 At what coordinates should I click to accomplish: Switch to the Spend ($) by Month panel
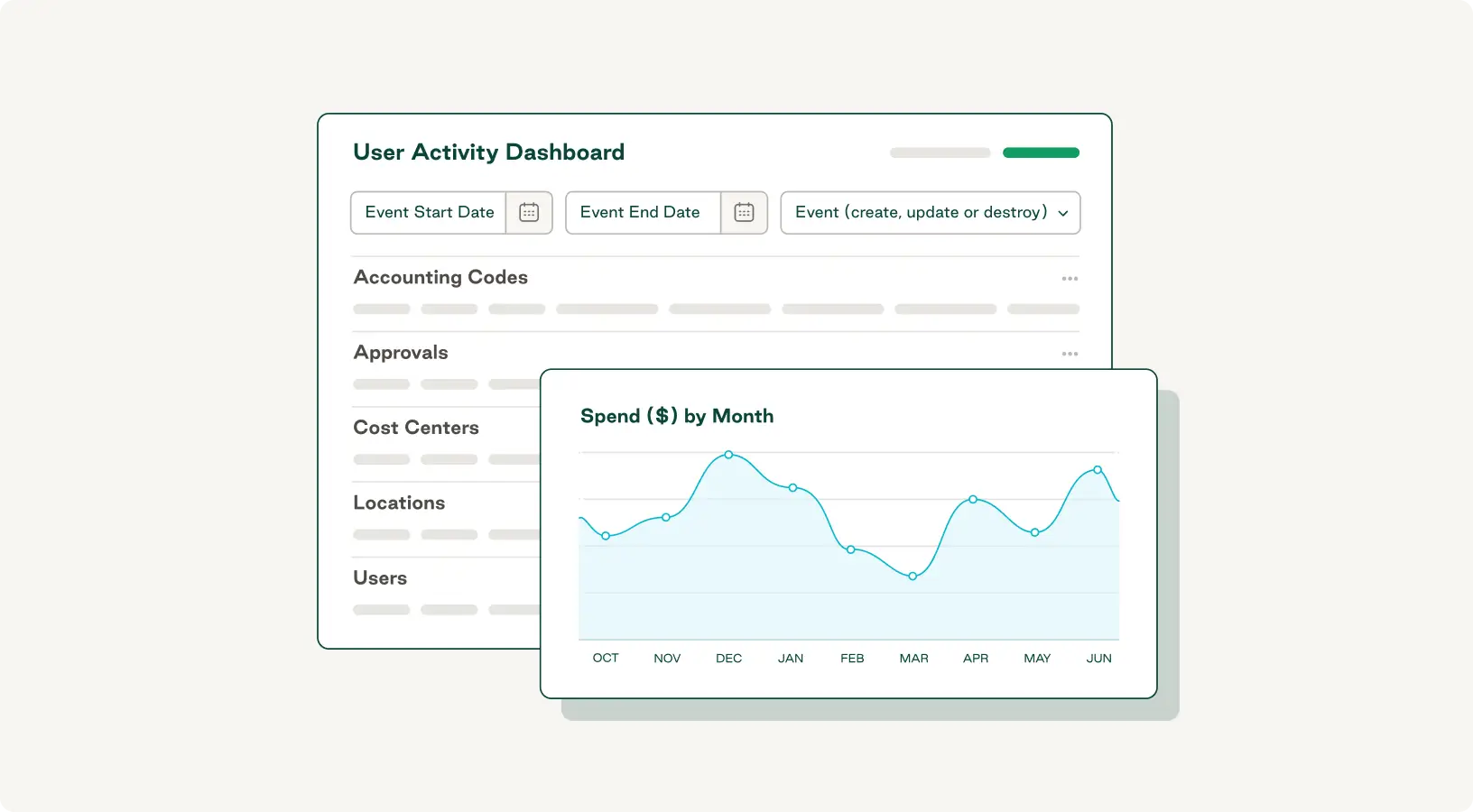tap(677, 416)
